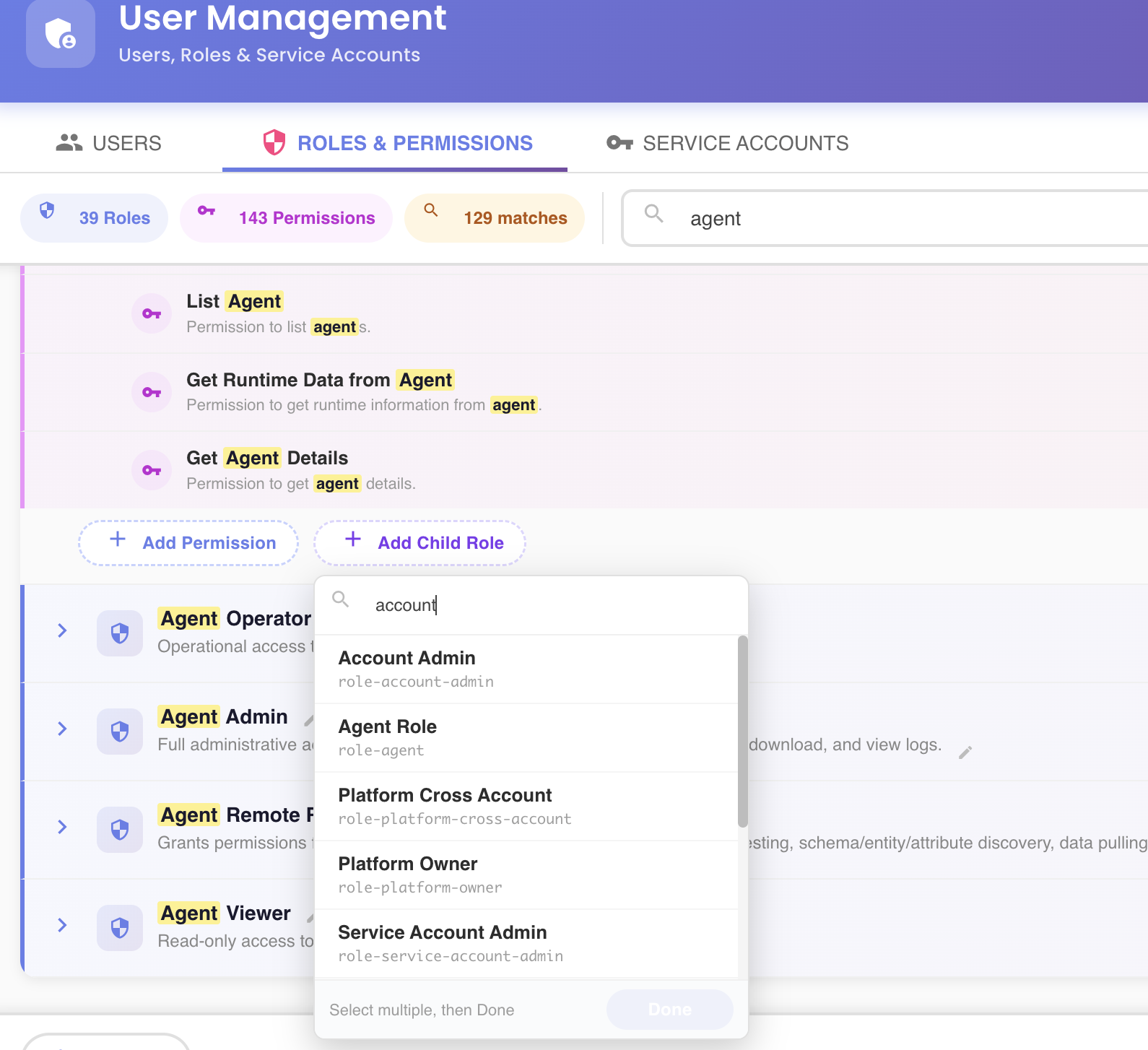Switch to the Users tab
This screenshot has width=1148, height=1050.
click(x=109, y=143)
